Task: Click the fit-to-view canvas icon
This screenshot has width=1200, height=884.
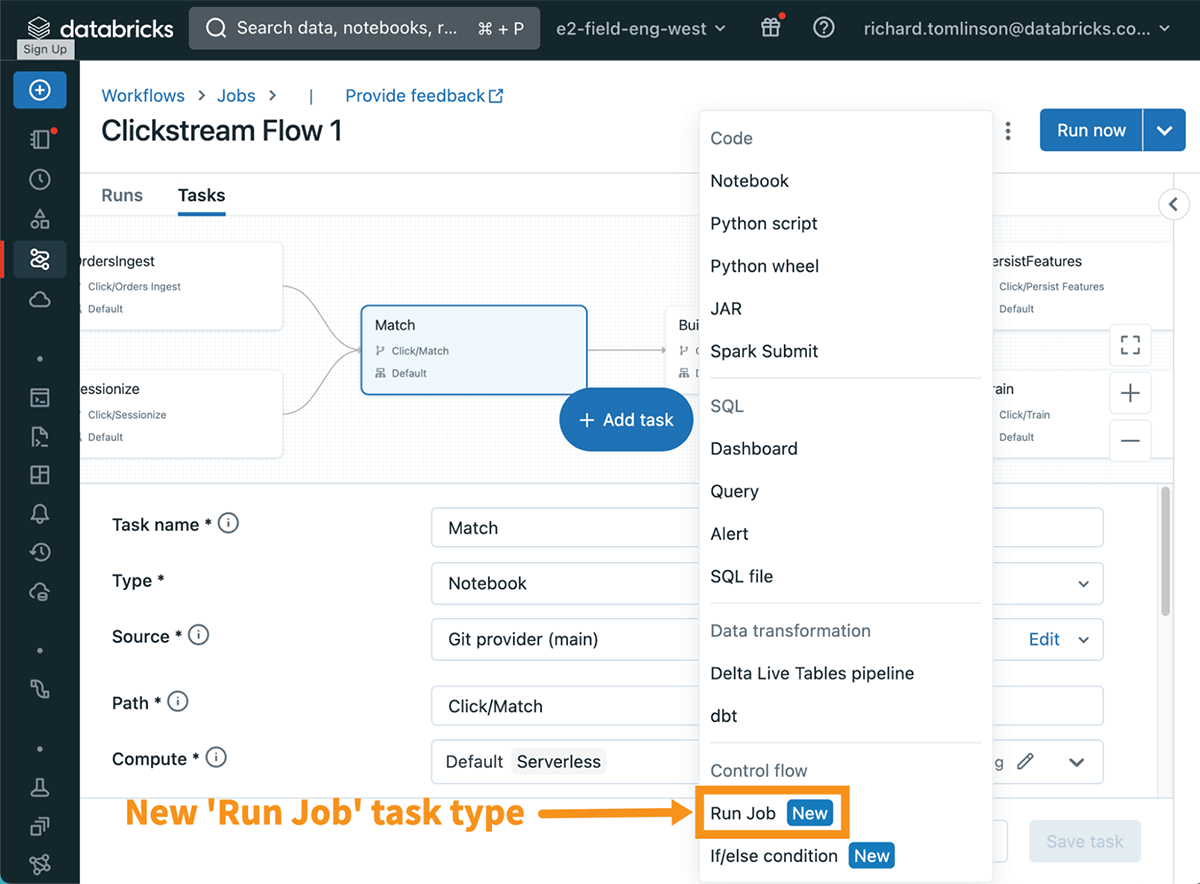Action: 1130,345
